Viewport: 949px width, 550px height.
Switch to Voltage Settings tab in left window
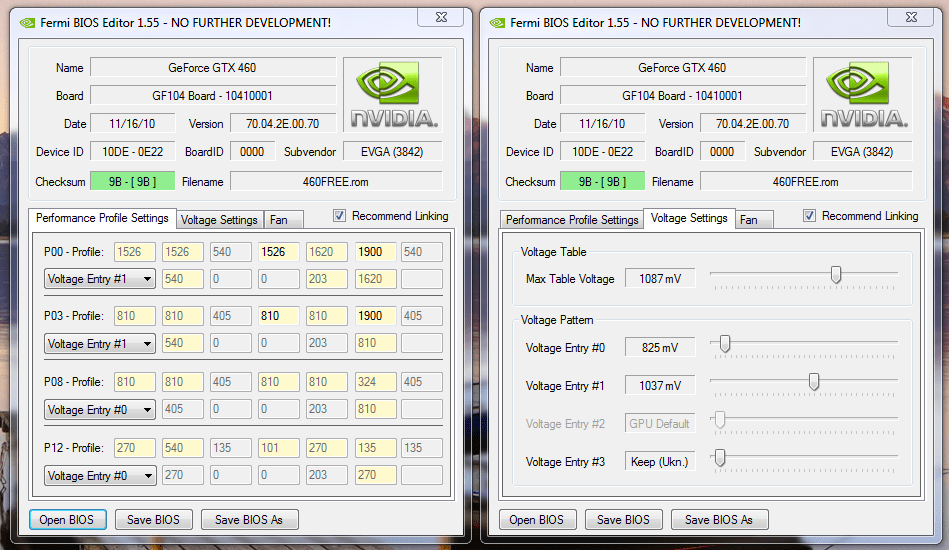(x=219, y=220)
